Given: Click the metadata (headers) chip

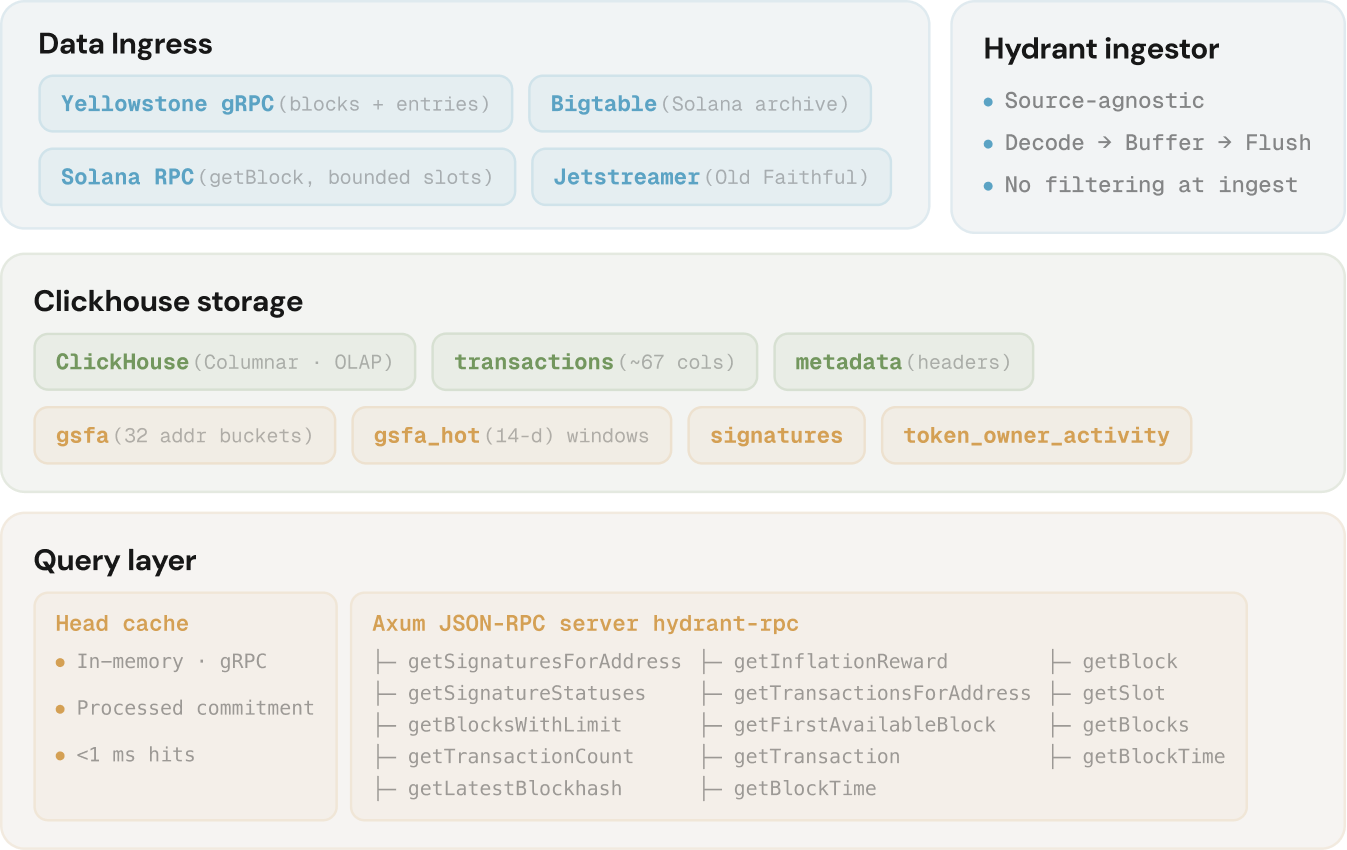Looking at the screenshot, I should (903, 362).
